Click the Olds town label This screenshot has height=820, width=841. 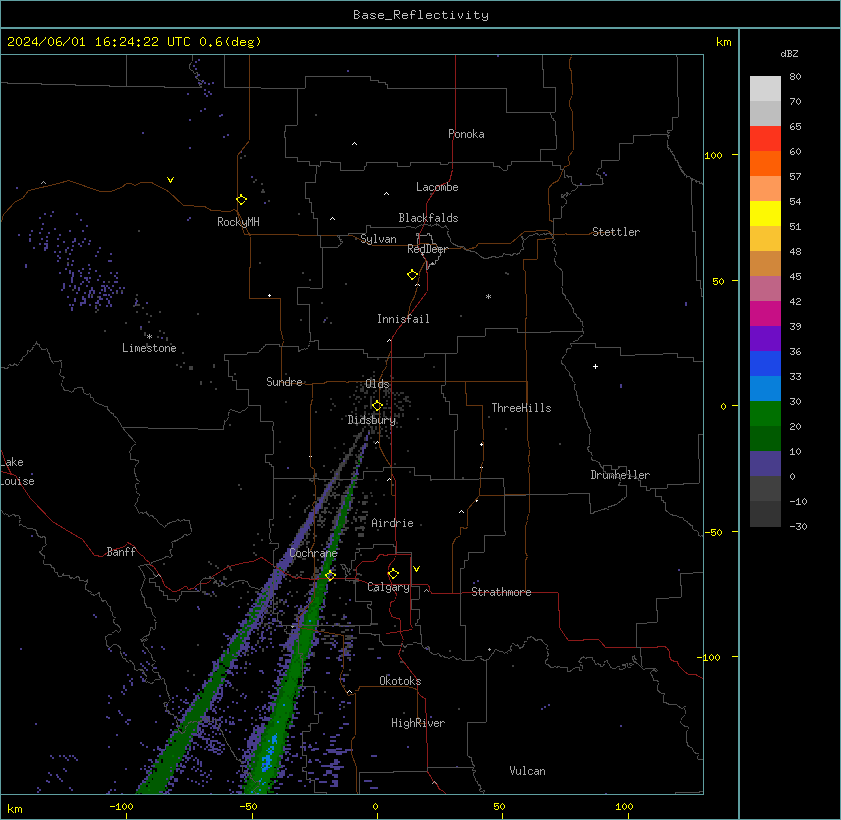[x=377, y=384]
